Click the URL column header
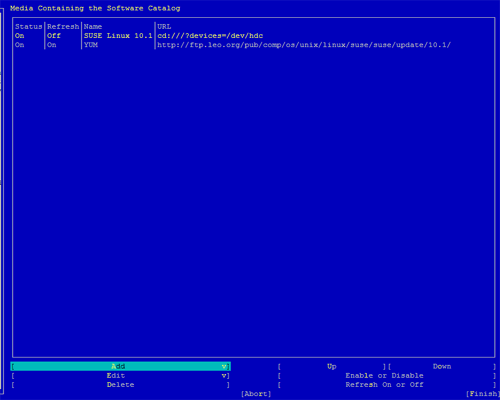 [164, 26]
